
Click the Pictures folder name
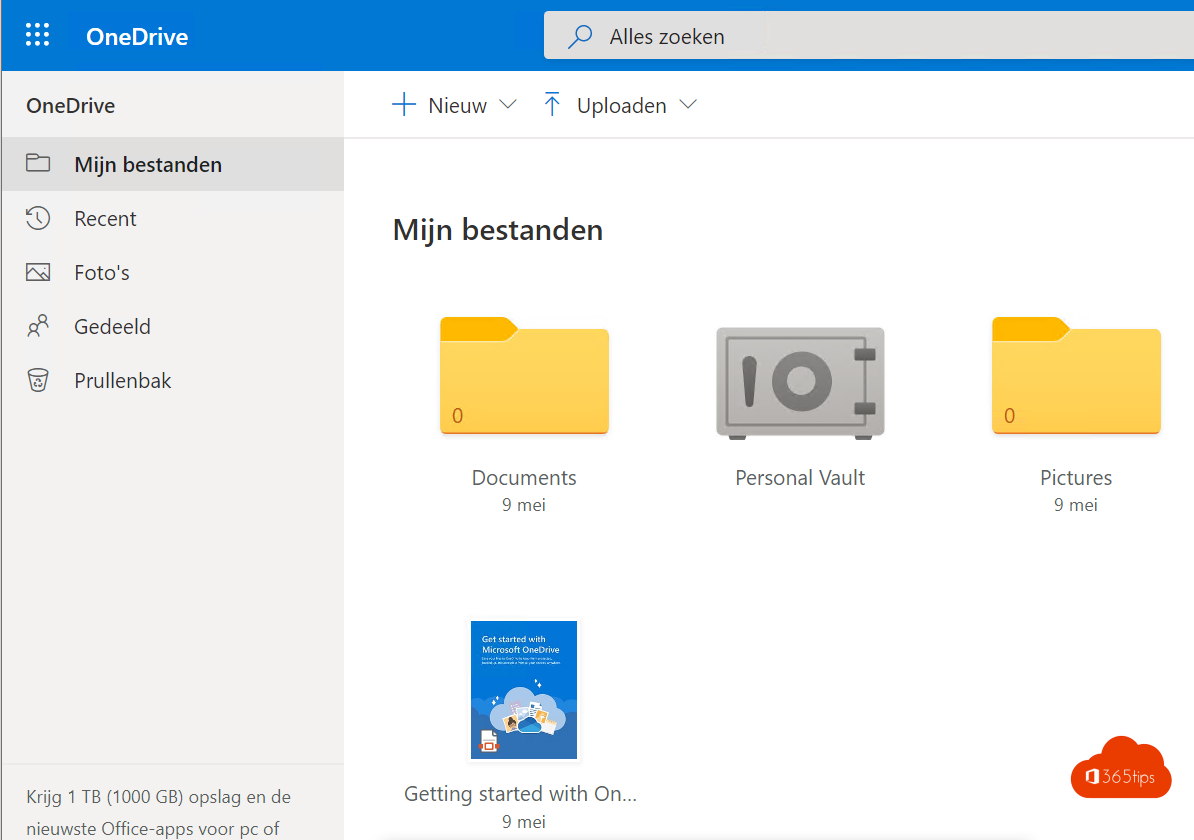1076,477
